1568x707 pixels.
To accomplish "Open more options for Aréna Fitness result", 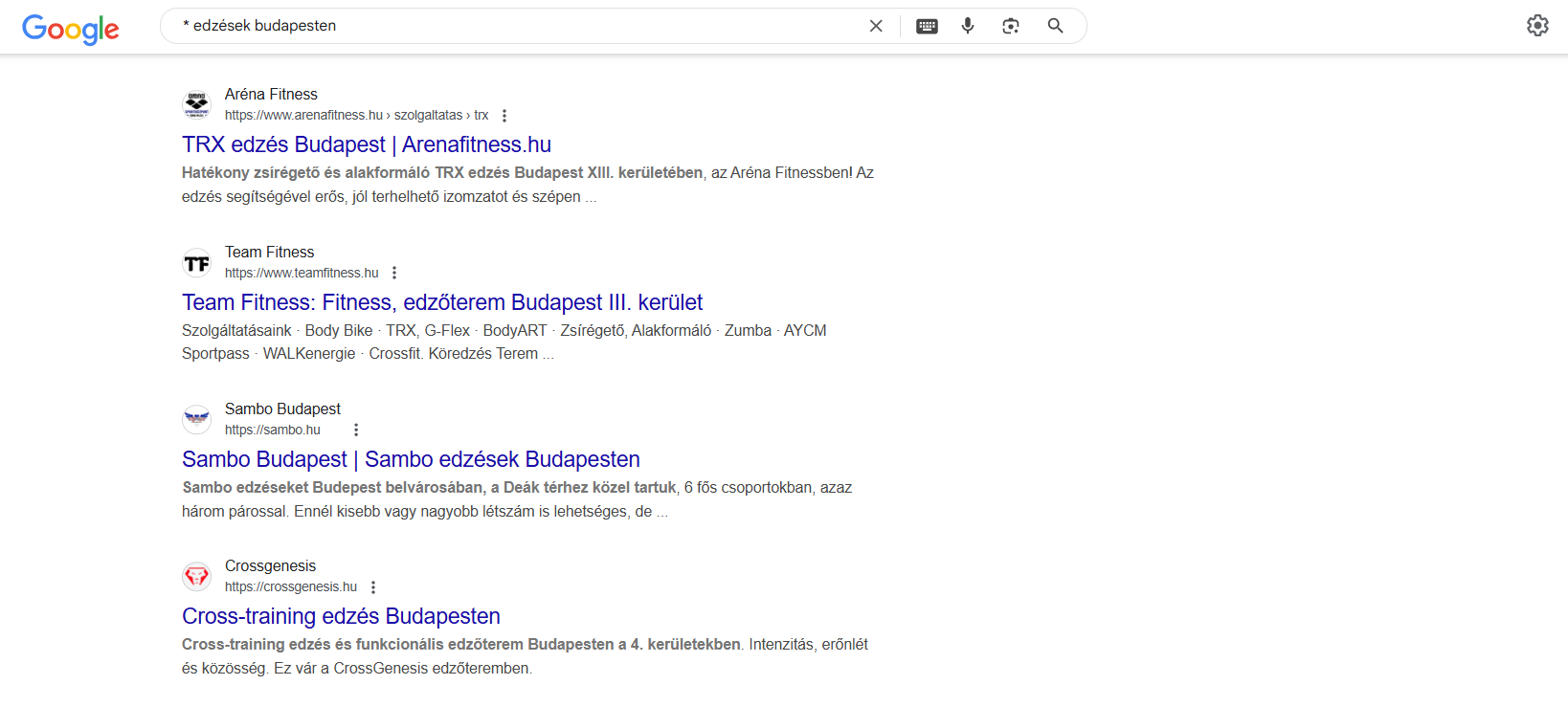I will [x=504, y=116].
